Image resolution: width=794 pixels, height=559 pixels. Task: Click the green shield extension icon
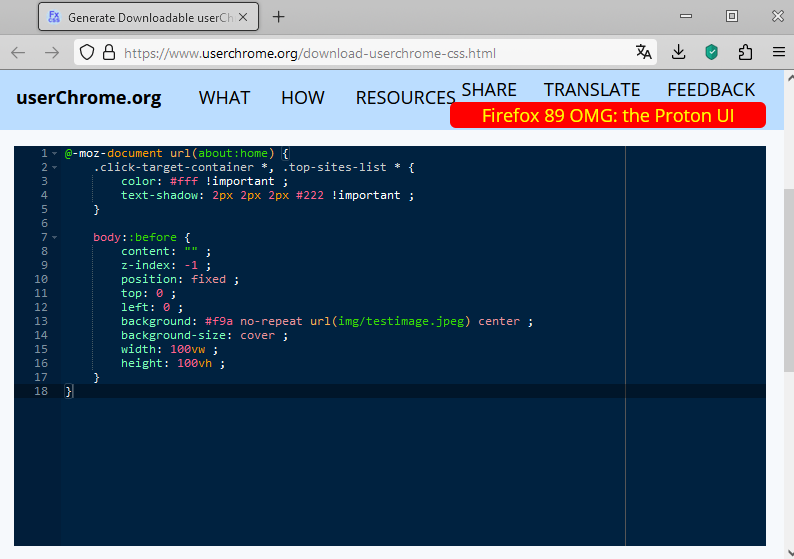click(x=712, y=53)
